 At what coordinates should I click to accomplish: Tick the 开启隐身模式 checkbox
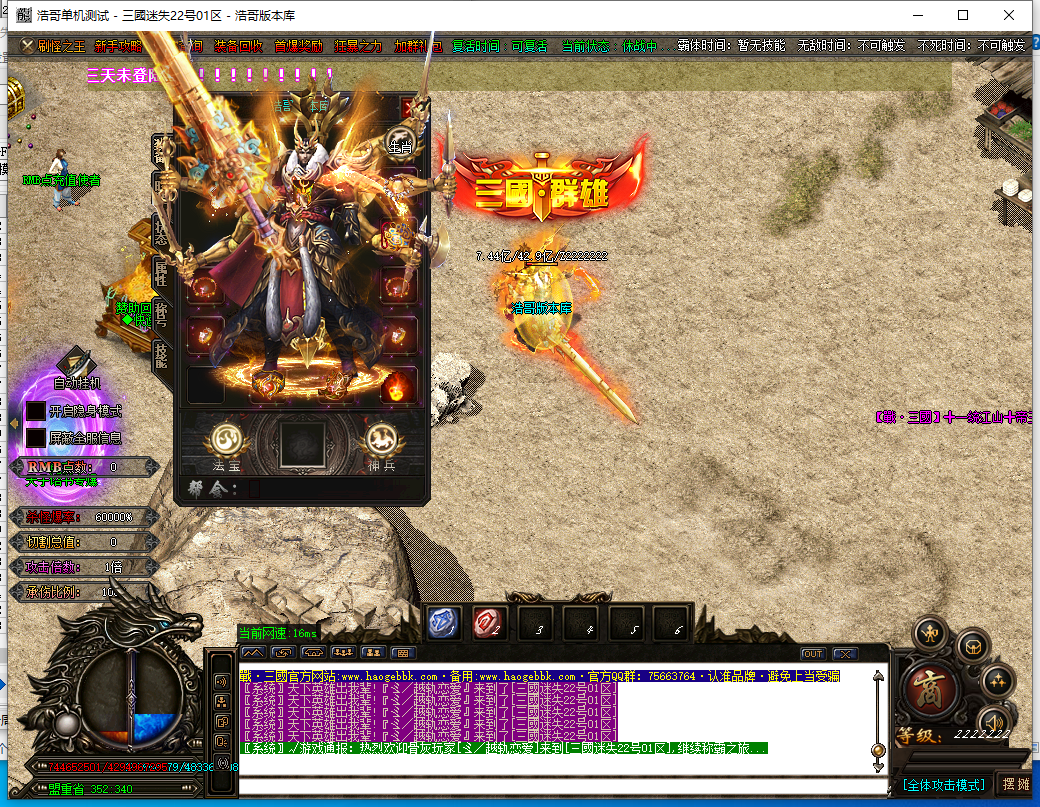(x=35, y=411)
